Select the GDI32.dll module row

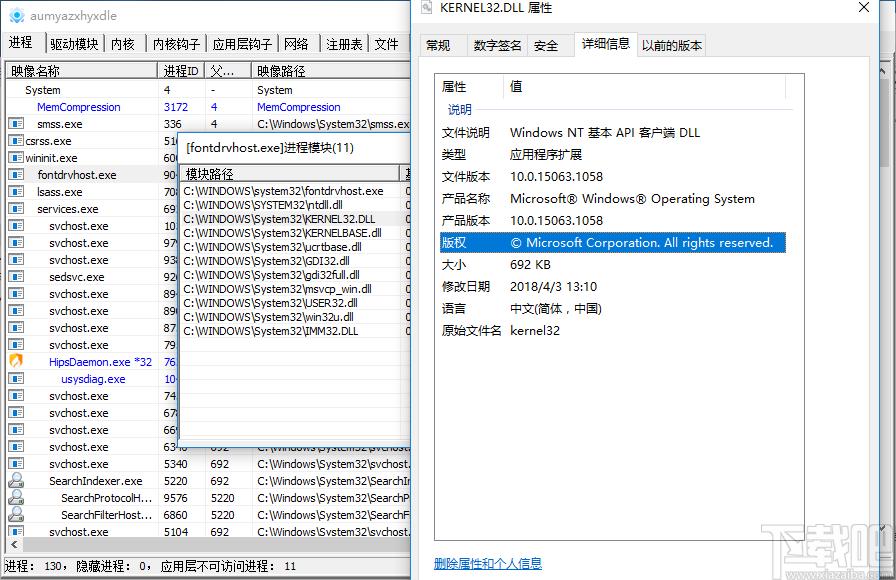pos(295,261)
